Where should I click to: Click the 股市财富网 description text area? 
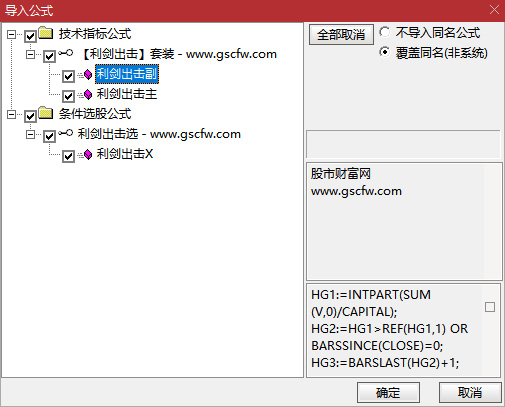point(404,221)
